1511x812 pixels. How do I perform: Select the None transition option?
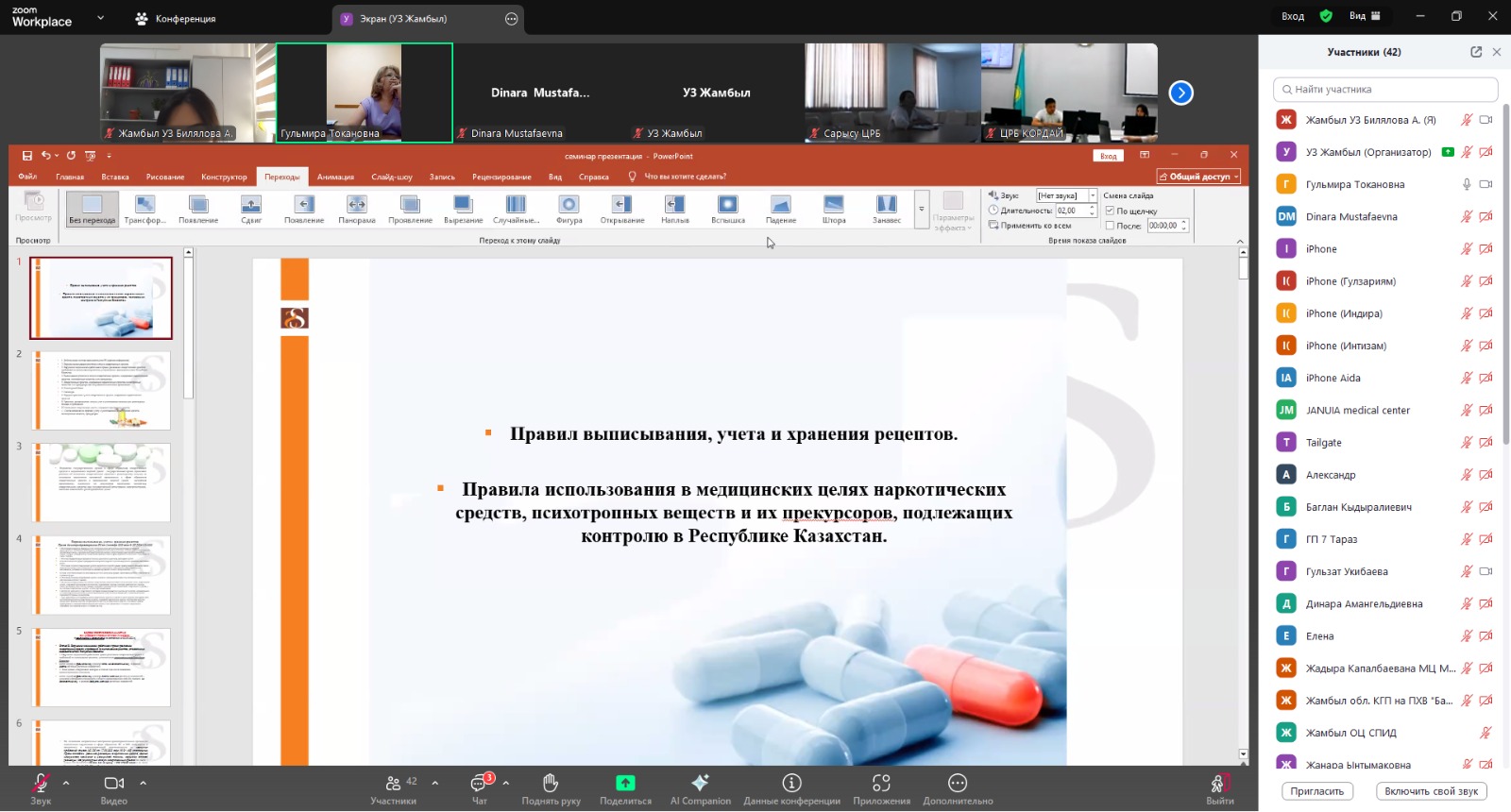point(92,209)
